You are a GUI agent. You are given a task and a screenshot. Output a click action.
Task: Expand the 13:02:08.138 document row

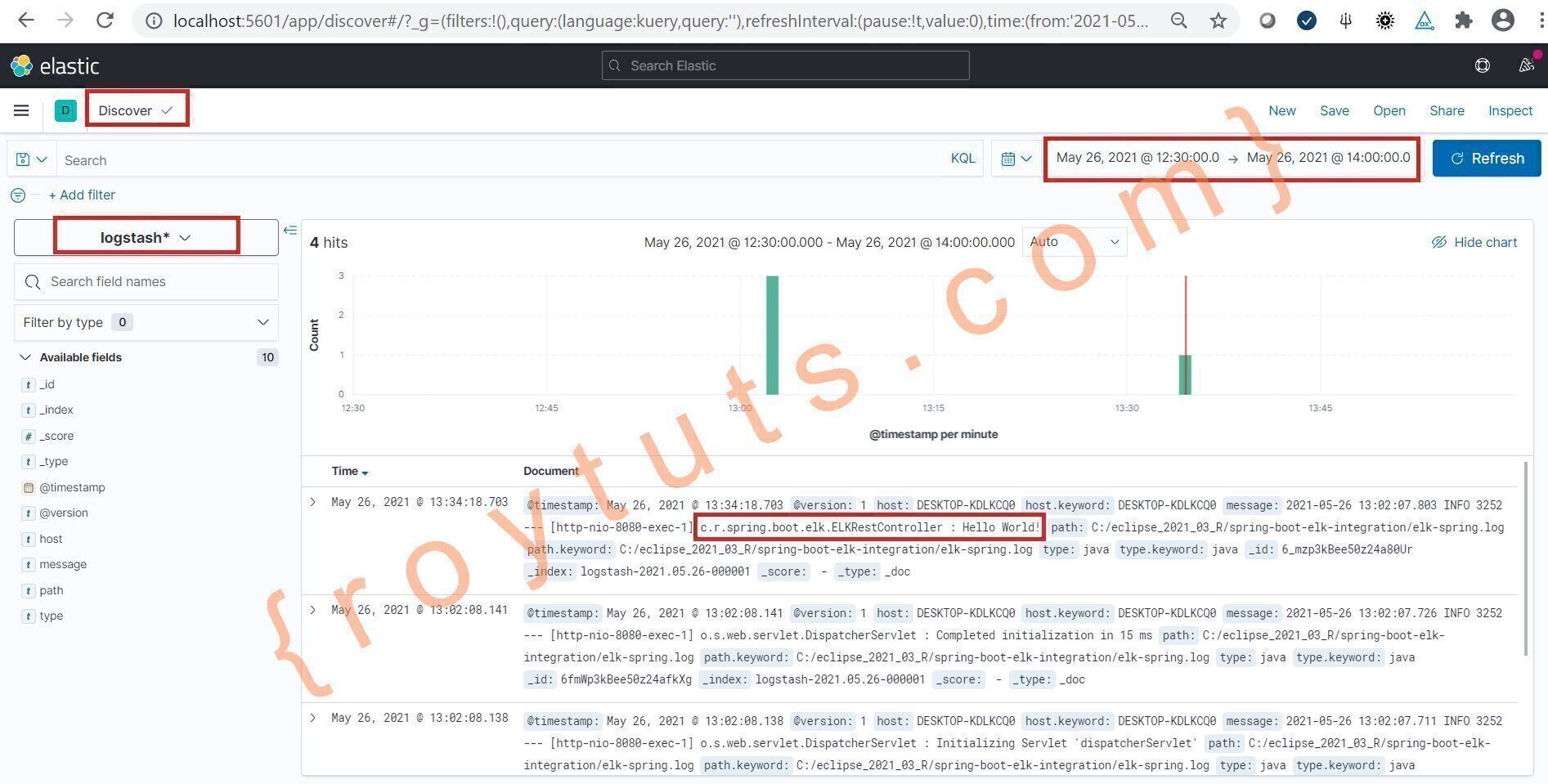click(x=312, y=718)
